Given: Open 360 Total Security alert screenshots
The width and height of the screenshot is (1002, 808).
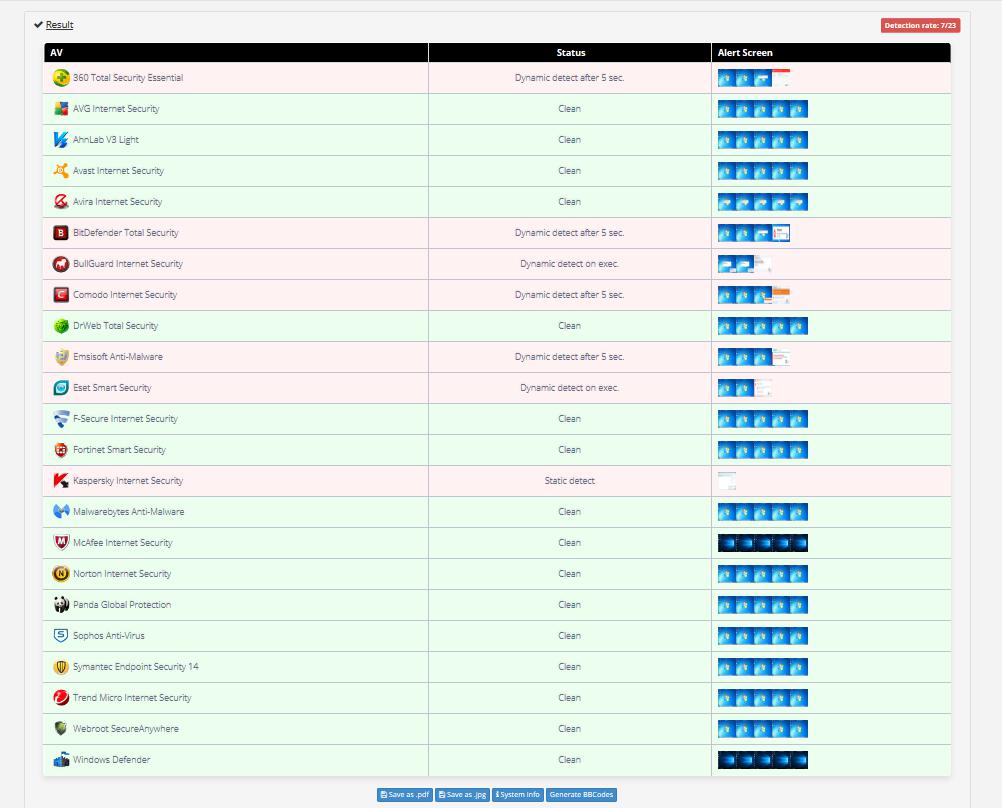Looking at the screenshot, I should [x=754, y=78].
